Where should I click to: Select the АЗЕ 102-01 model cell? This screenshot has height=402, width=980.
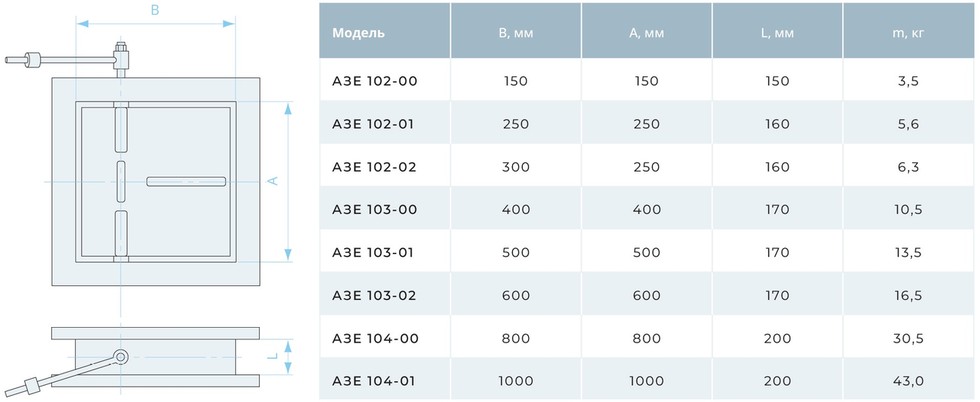coord(373,124)
